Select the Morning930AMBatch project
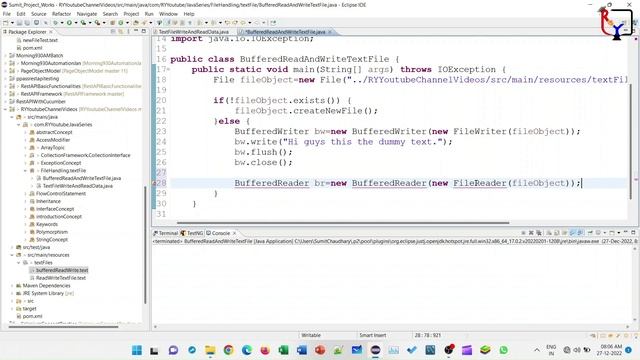This screenshot has height=360, width=640. 39,56
